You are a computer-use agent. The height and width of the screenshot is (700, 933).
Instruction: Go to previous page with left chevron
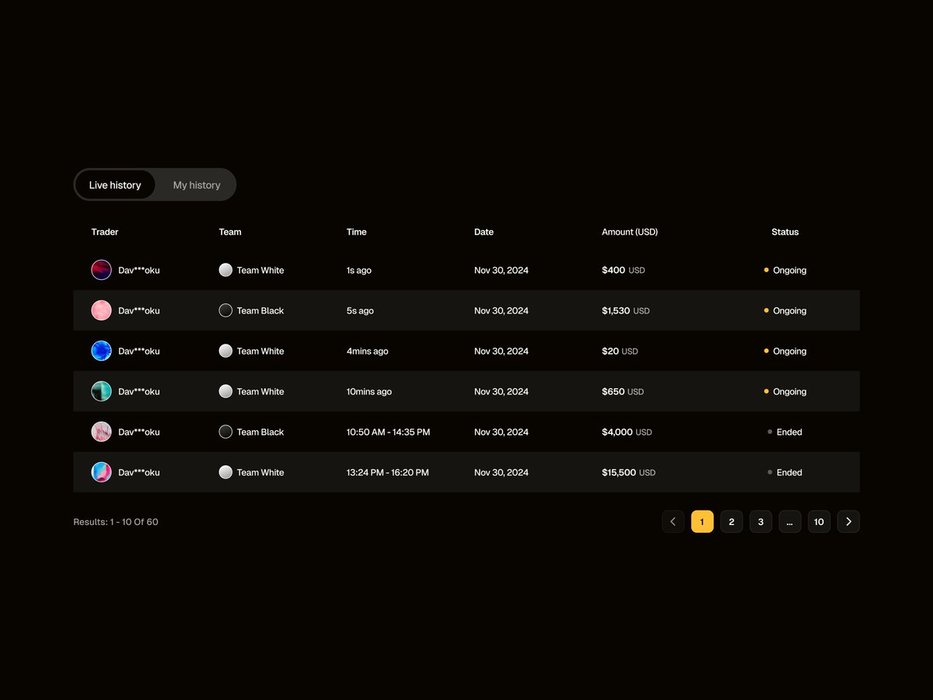point(673,522)
